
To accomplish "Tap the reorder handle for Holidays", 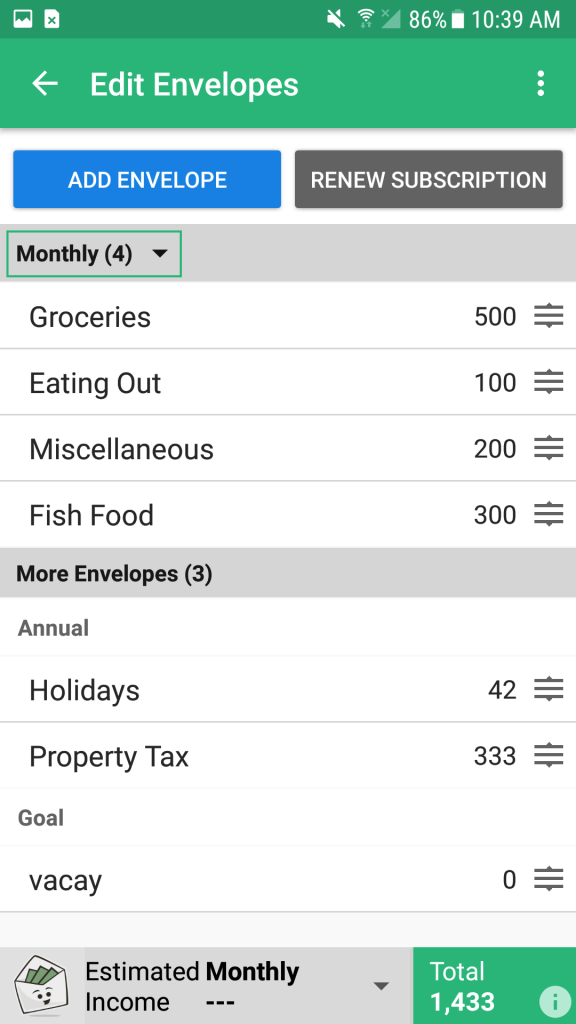I will pos(549,690).
